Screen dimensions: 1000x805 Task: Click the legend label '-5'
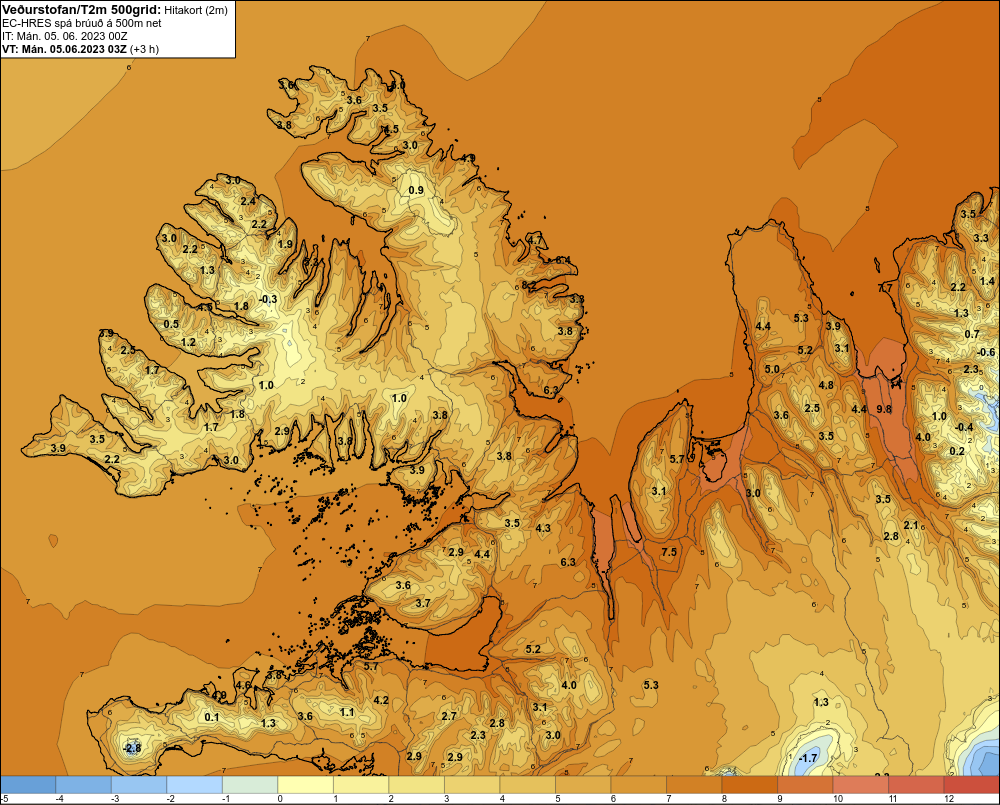point(4,799)
